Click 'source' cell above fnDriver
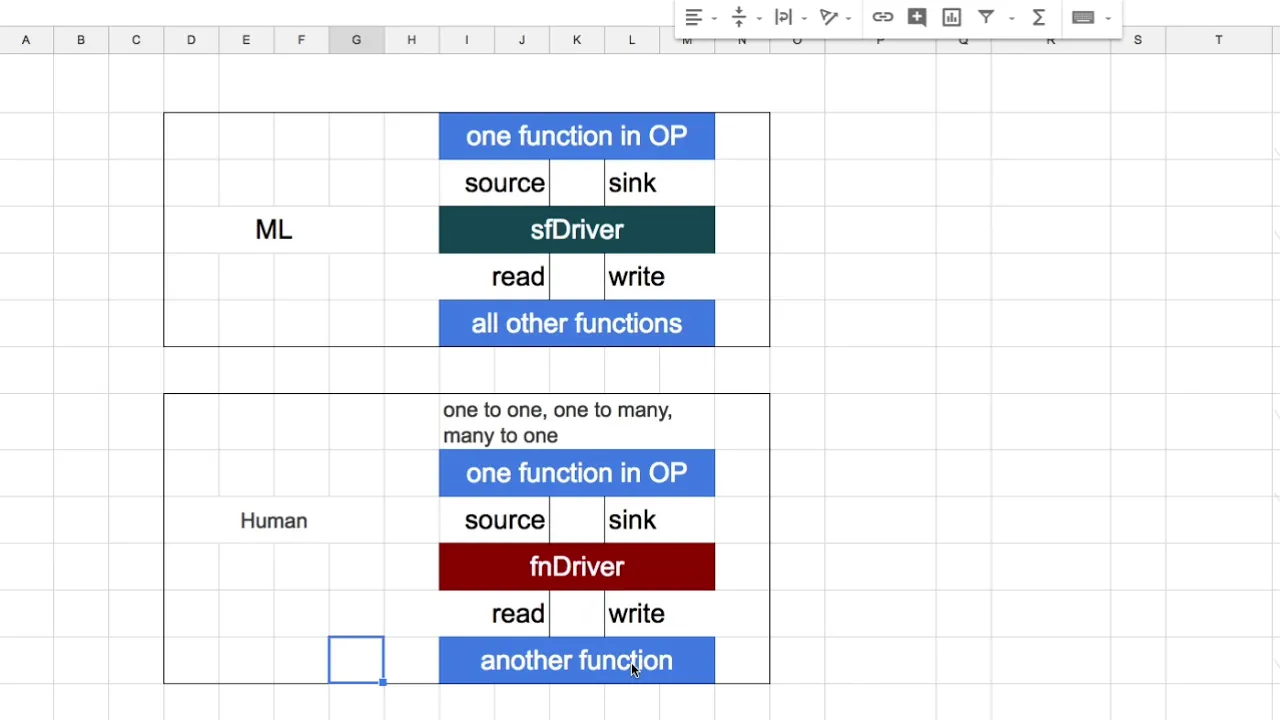Image resolution: width=1280 pixels, height=720 pixels. (x=494, y=520)
